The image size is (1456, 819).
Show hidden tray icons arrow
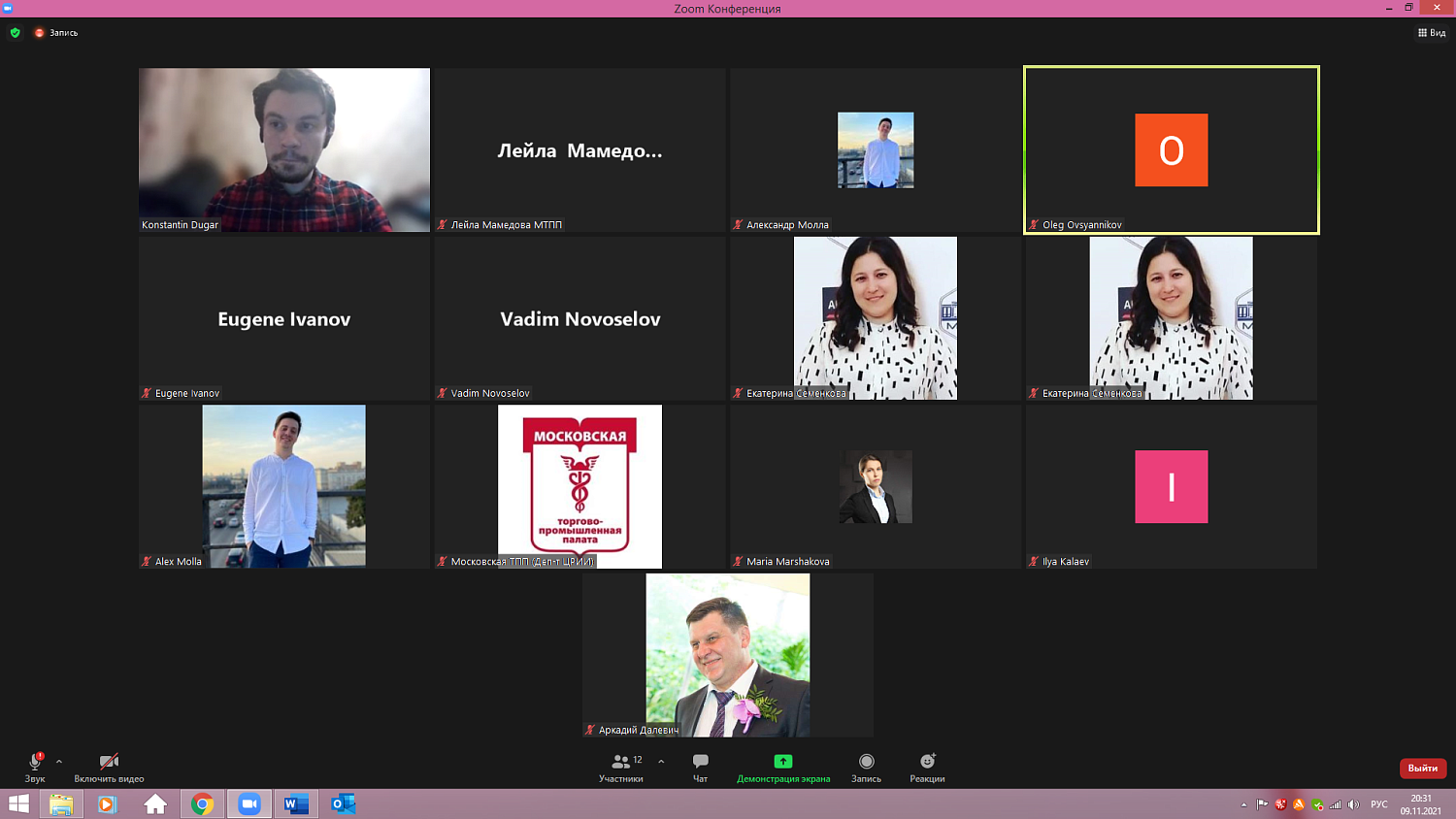[x=1243, y=804]
